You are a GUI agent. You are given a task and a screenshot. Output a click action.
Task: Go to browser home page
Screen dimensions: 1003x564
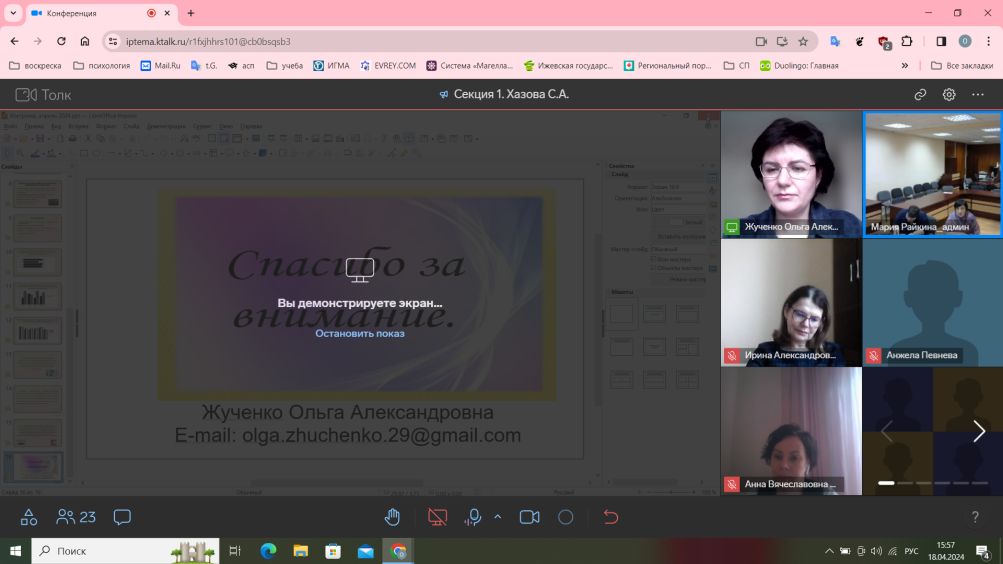[x=84, y=41]
